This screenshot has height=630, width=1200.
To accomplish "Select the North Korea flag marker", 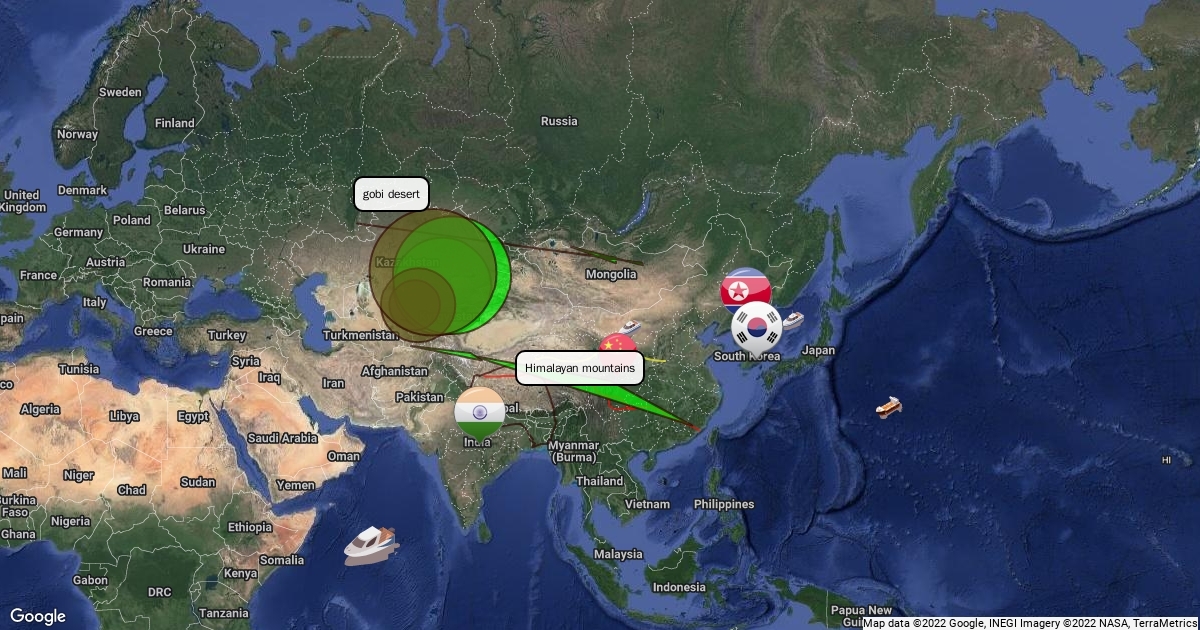I will [746, 289].
